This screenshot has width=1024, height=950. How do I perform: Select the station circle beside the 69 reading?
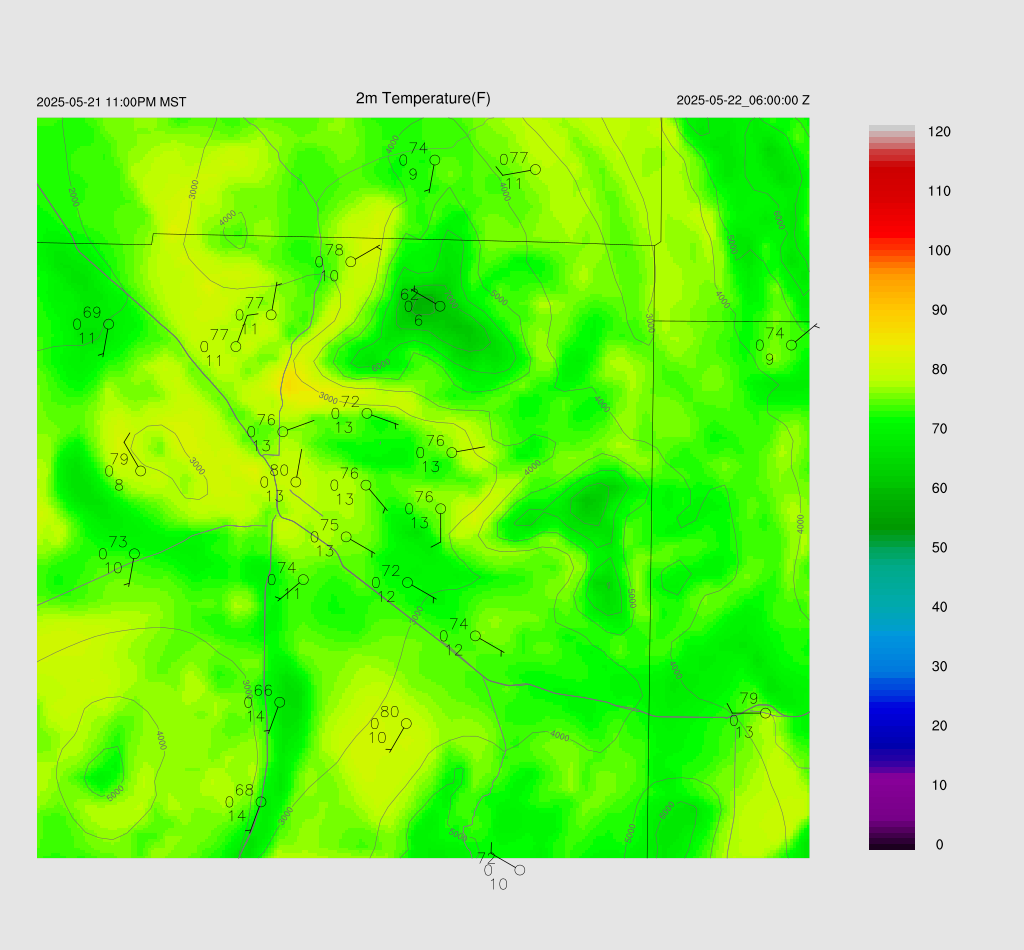(109, 325)
